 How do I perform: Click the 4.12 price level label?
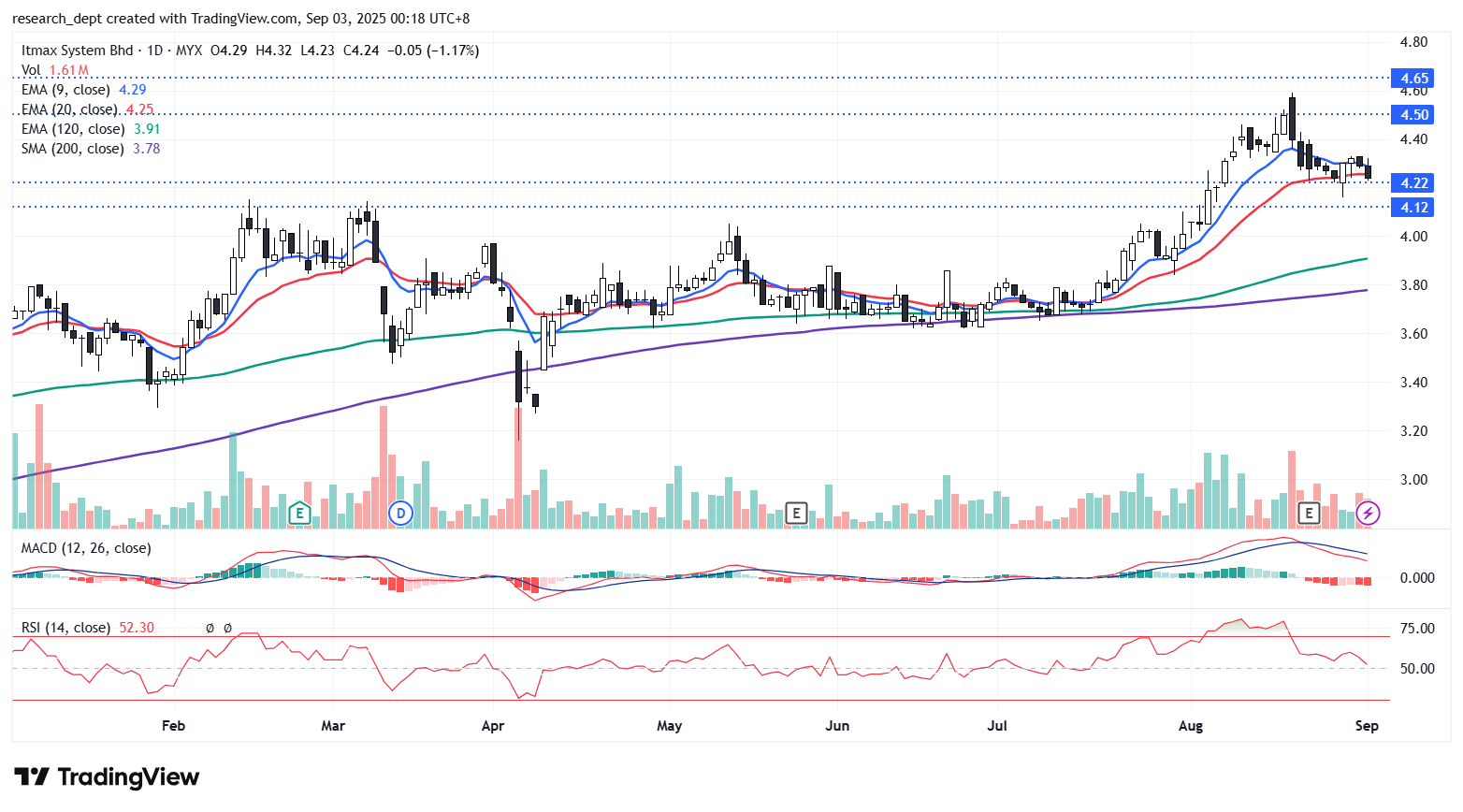point(1413,208)
